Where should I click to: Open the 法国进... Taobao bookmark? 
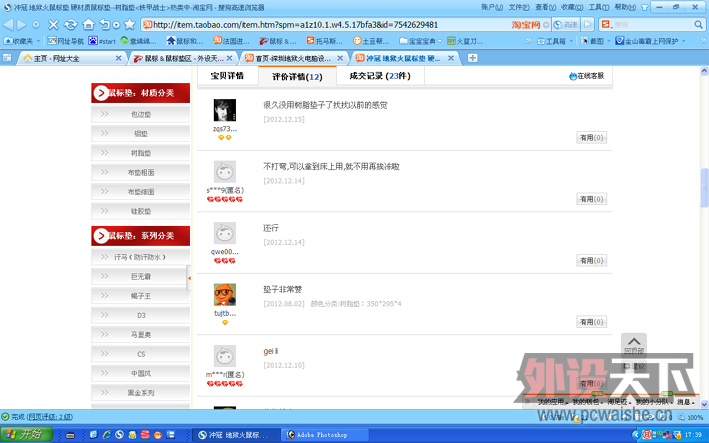point(231,41)
